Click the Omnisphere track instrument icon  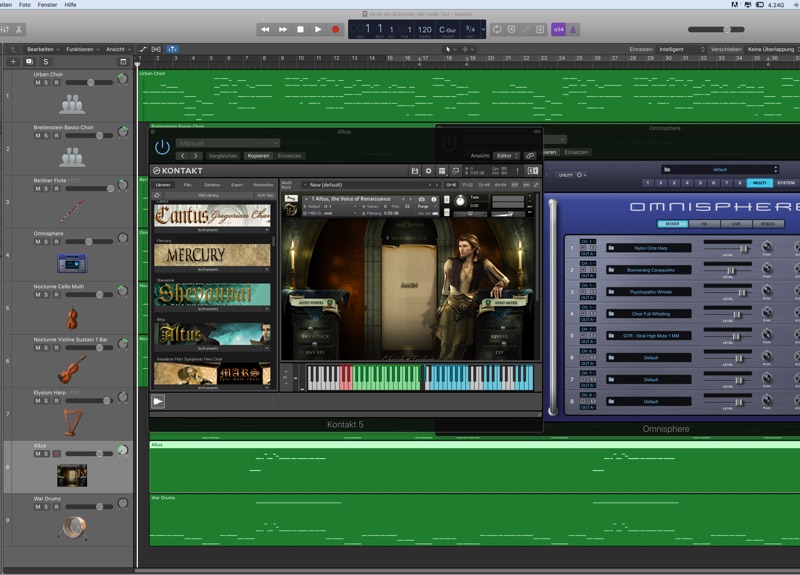pyautogui.click(x=72, y=263)
